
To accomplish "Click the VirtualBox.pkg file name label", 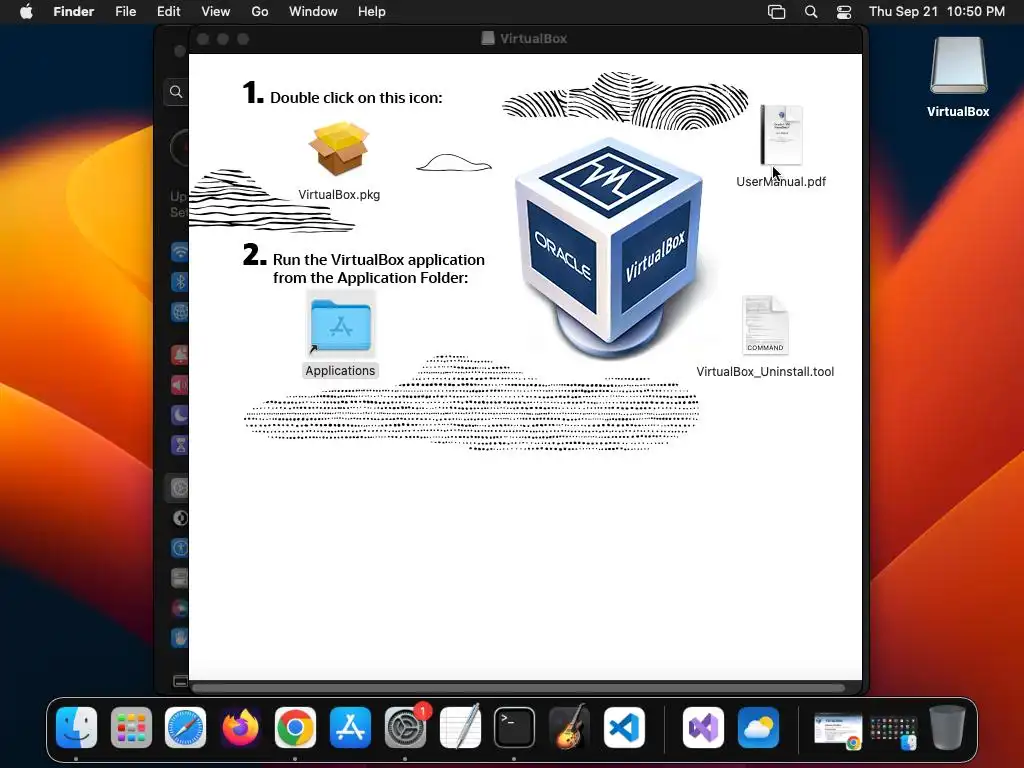I will click(339, 195).
